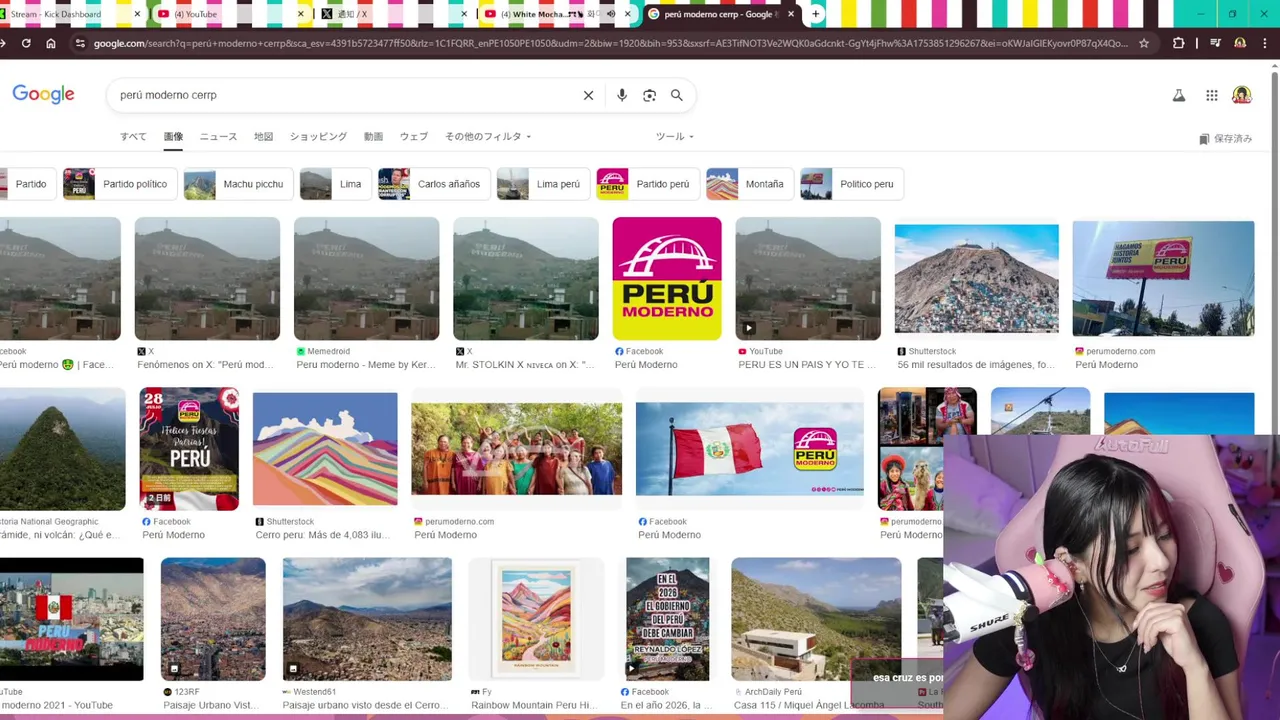Open the group photo from perumoderno.com
The image size is (1280, 720).
(517, 449)
